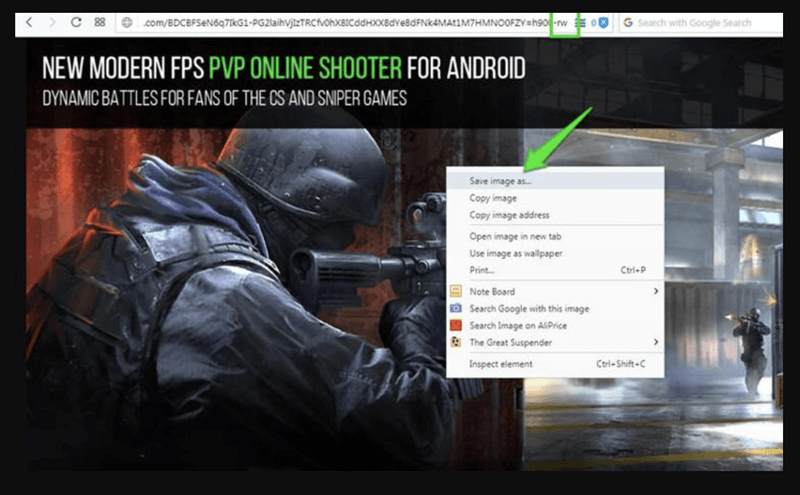Expand The Great Suspender submenu arrow
The height and width of the screenshot is (495, 800).
[656, 342]
